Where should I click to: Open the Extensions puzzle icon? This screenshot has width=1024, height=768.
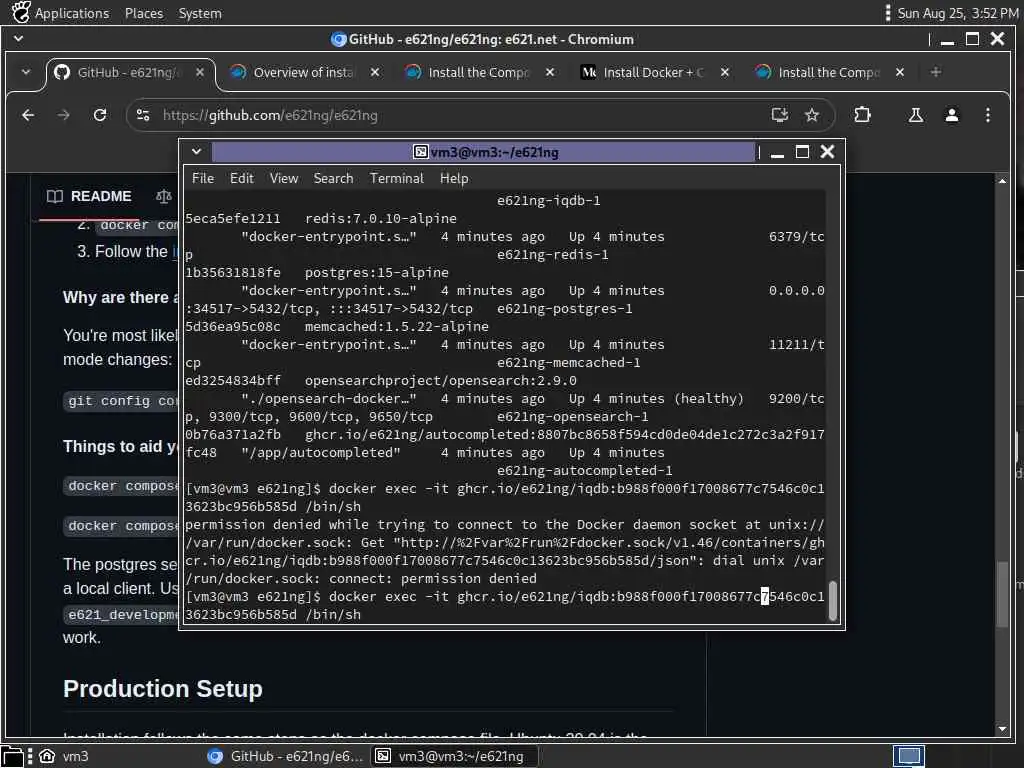pyautogui.click(x=862, y=116)
